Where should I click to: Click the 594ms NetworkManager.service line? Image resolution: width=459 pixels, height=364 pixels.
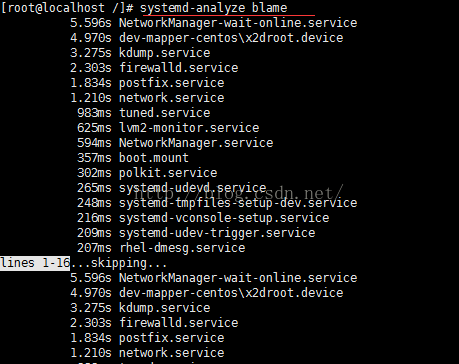pos(175,143)
